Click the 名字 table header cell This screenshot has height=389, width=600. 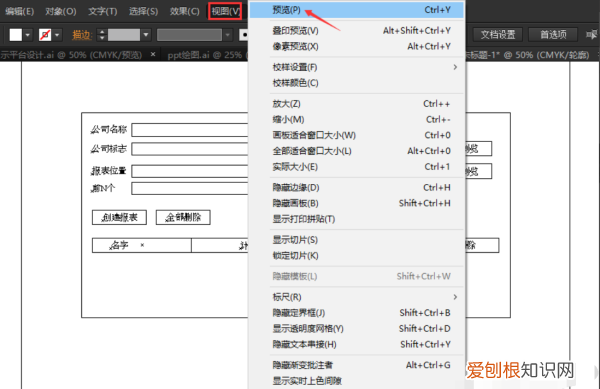[142, 245]
